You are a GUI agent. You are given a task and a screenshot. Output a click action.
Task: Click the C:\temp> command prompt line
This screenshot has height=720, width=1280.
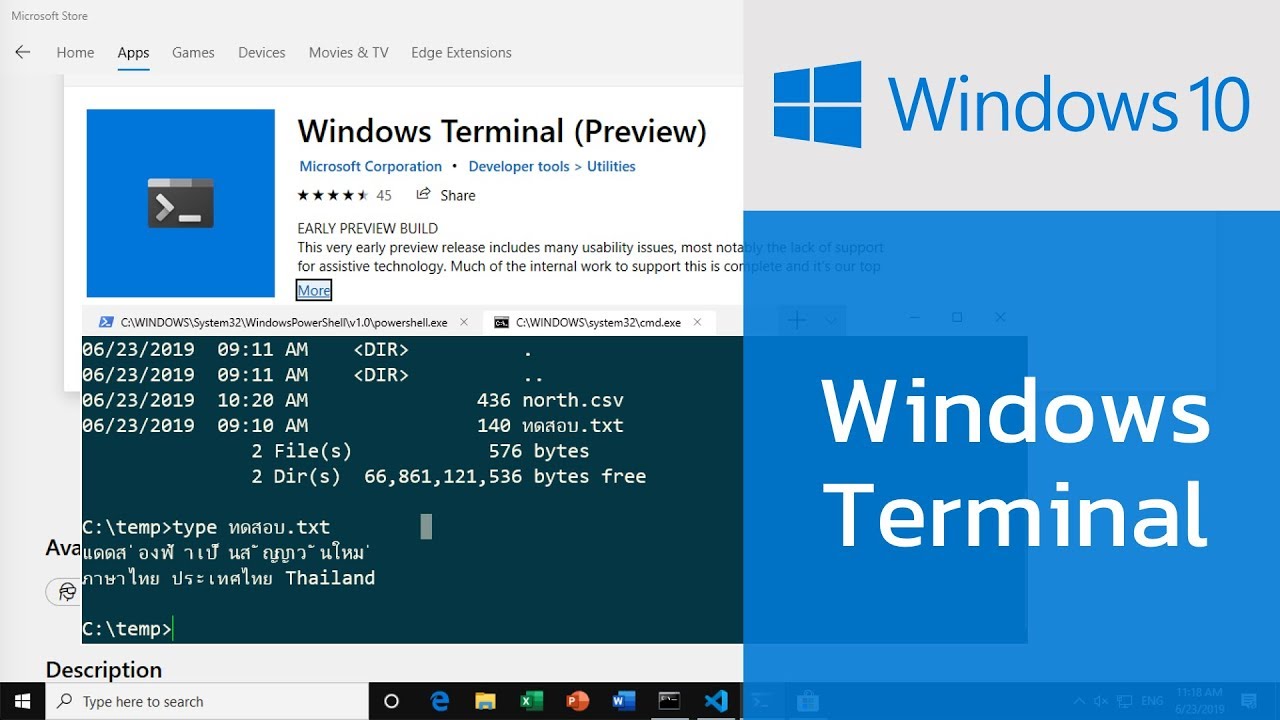tap(127, 629)
